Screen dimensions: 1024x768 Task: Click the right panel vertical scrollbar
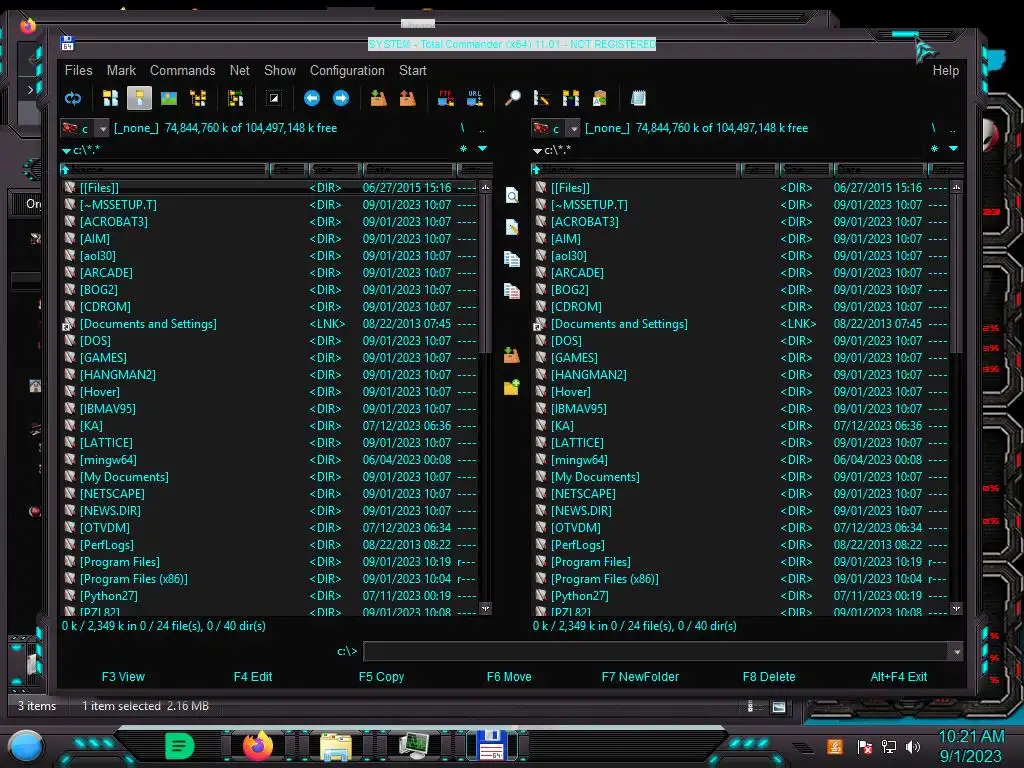coord(956,398)
